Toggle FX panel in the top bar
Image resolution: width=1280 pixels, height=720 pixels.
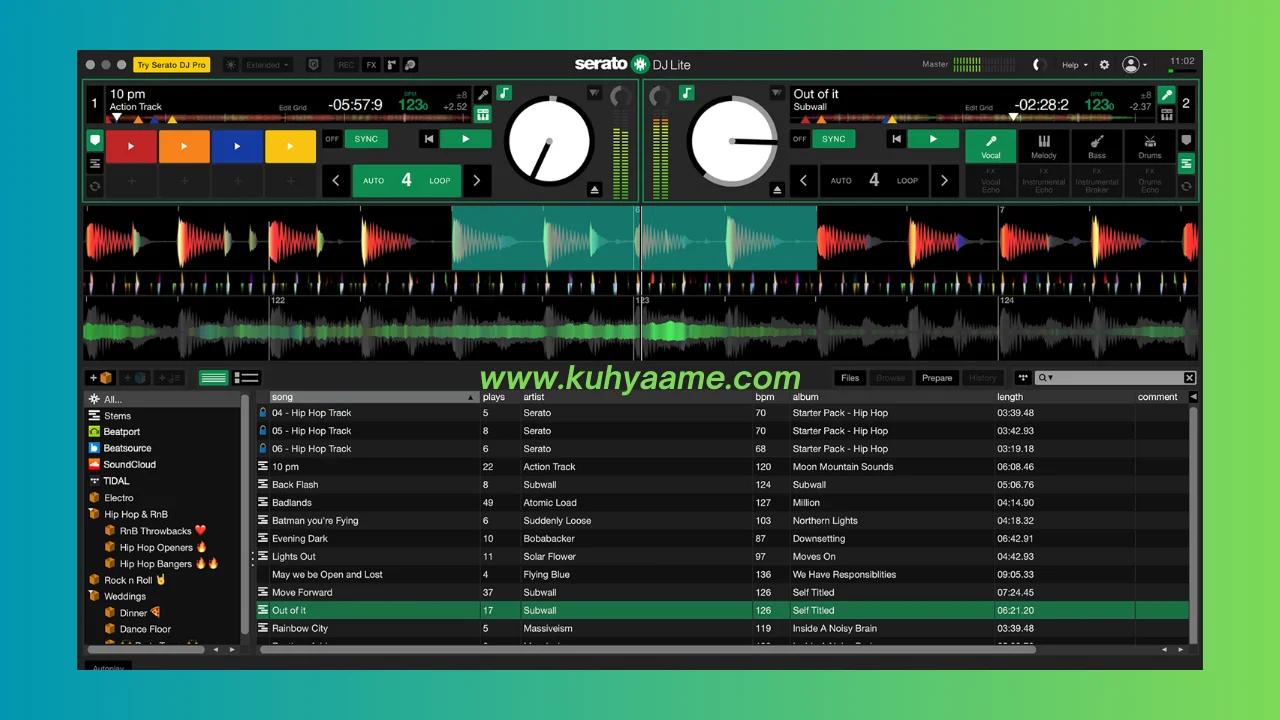tap(371, 65)
